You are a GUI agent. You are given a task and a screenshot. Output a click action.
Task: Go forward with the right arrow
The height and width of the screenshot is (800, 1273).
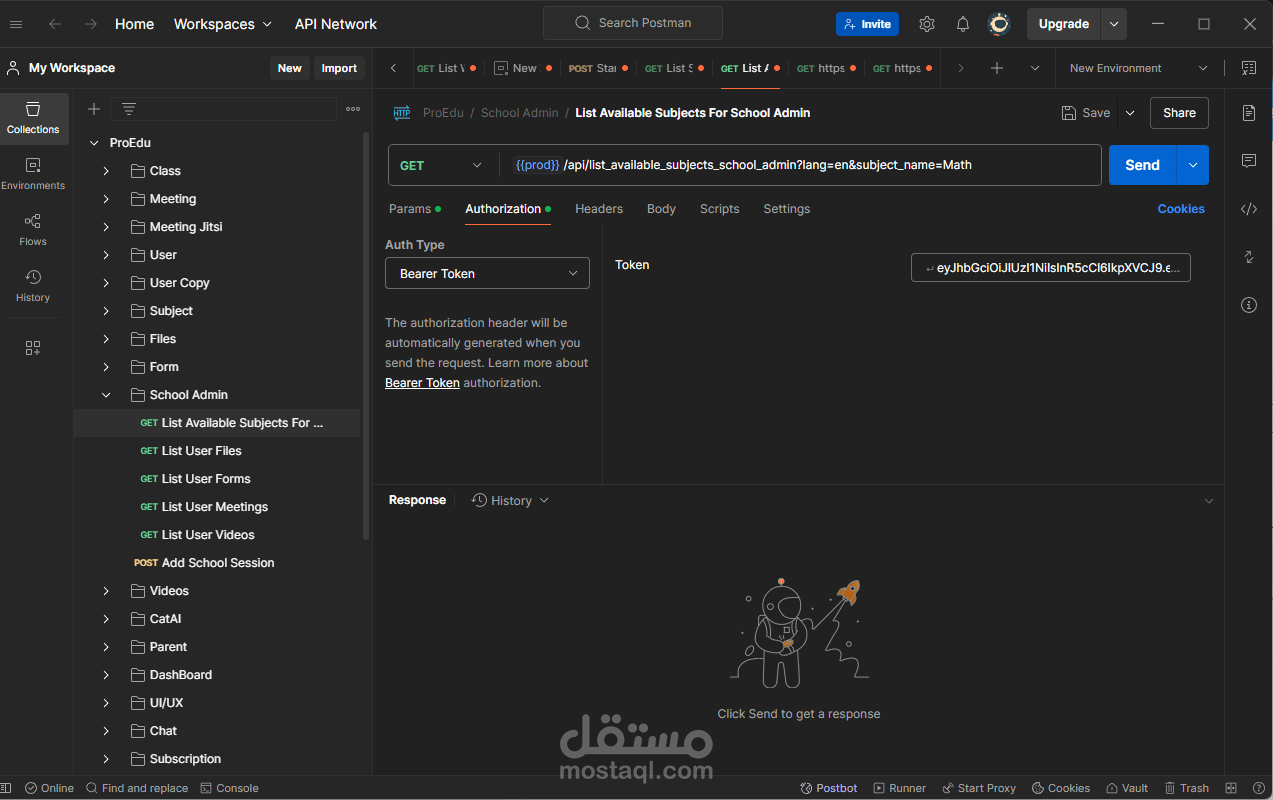coord(91,24)
